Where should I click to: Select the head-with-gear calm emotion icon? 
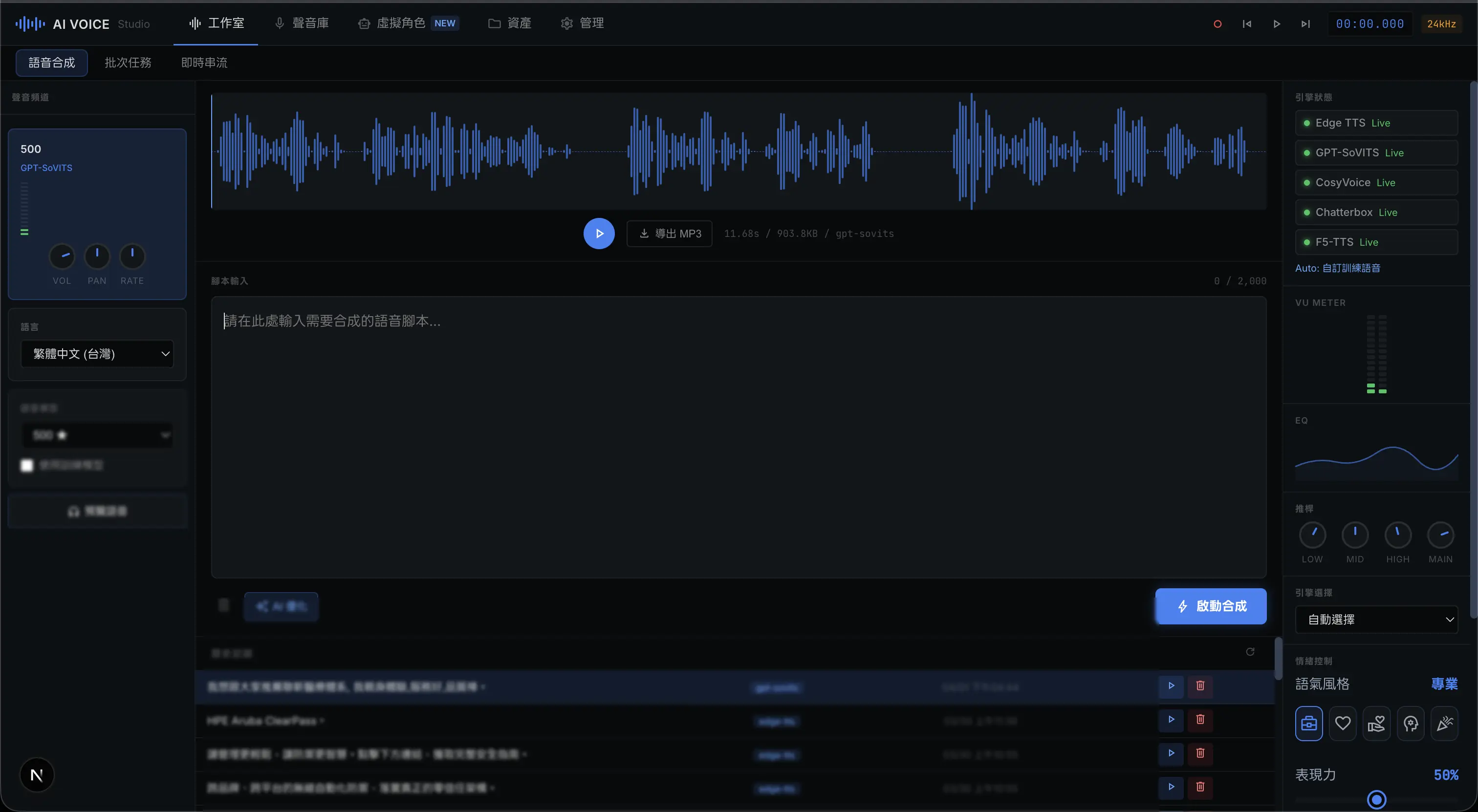(x=1411, y=723)
